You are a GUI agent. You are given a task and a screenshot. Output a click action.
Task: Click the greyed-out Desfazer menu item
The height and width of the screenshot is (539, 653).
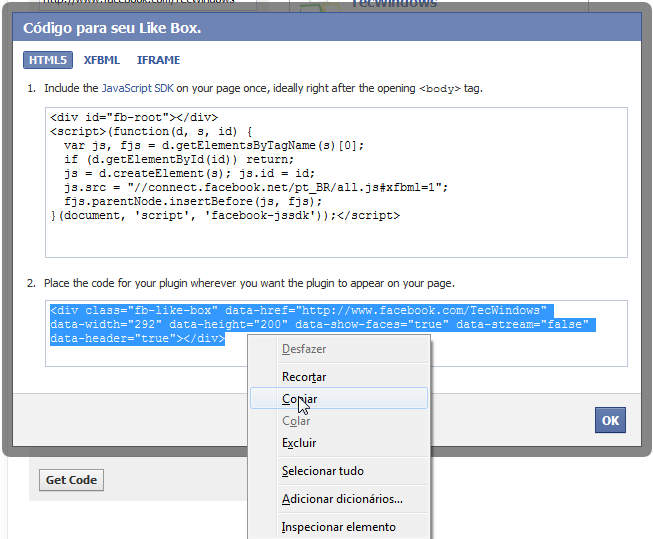[303, 349]
